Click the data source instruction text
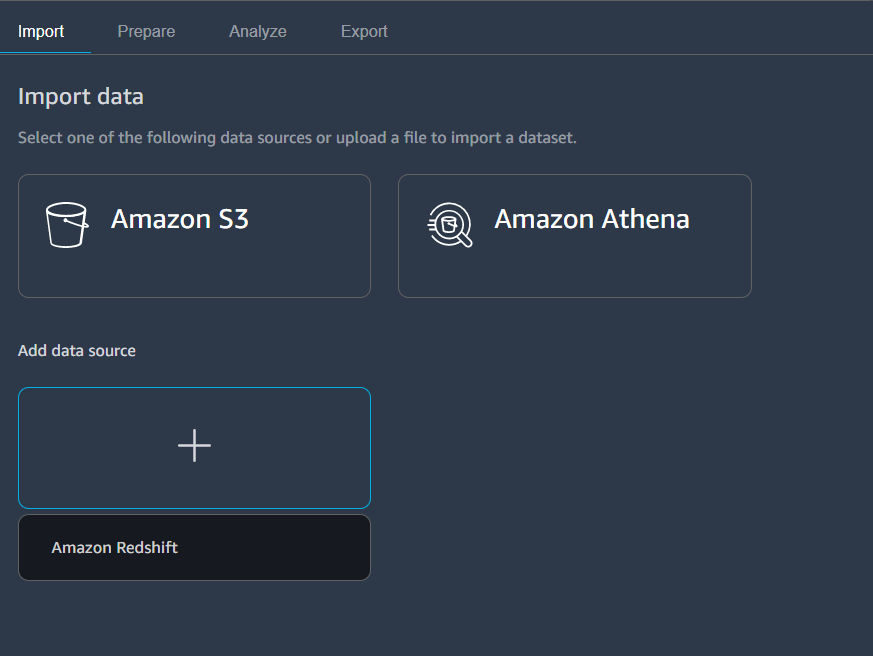Viewport: 873px width, 656px height. pos(297,138)
